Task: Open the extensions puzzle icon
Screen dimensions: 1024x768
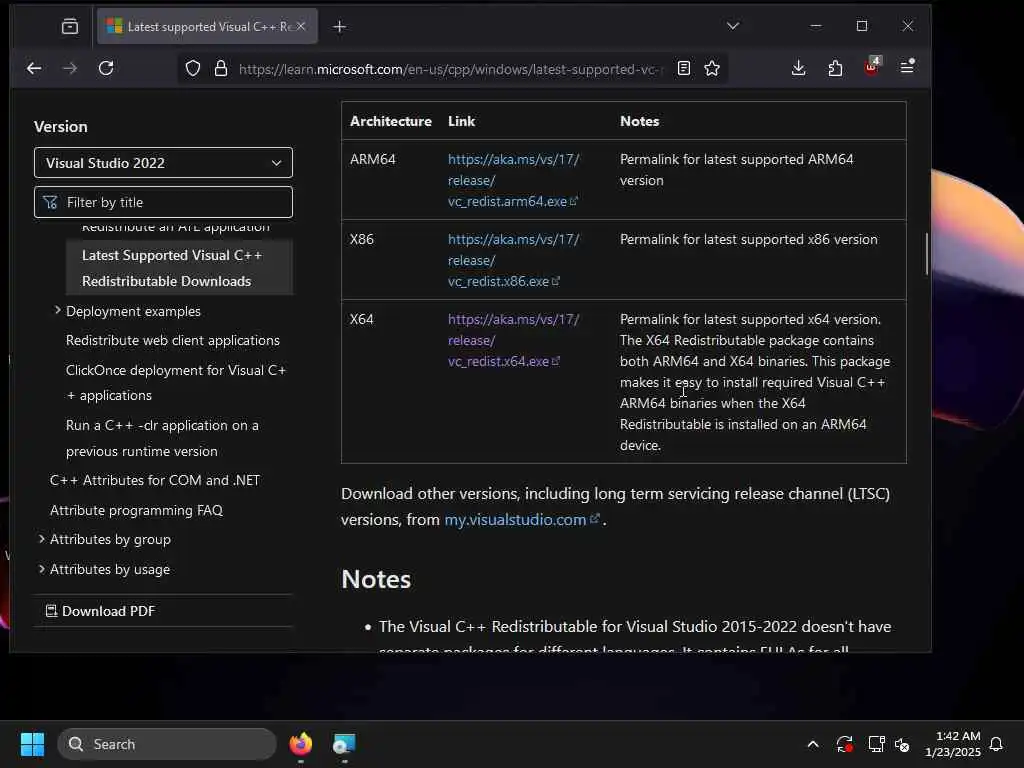Action: [x=835, y=68]
